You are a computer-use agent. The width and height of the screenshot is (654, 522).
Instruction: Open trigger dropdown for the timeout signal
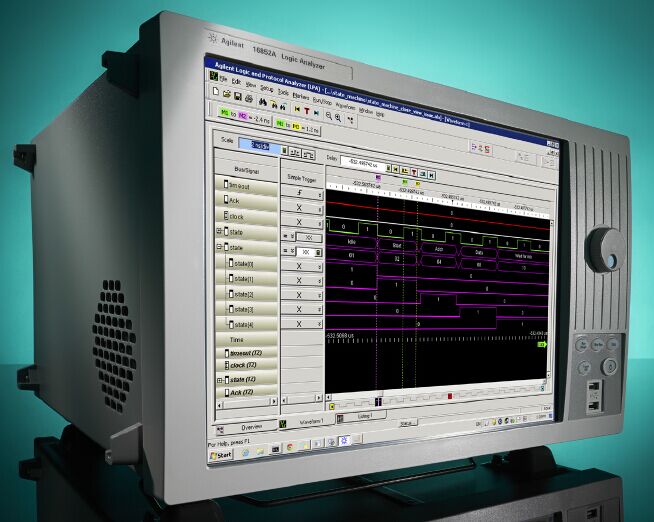click(320, 195)
